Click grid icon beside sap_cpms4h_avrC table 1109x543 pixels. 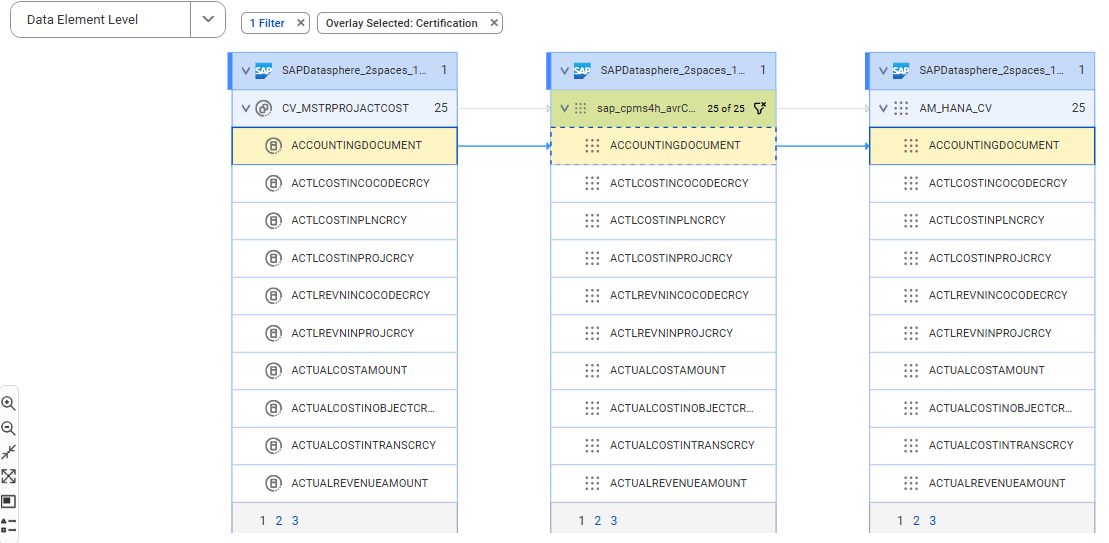[581, 109]
